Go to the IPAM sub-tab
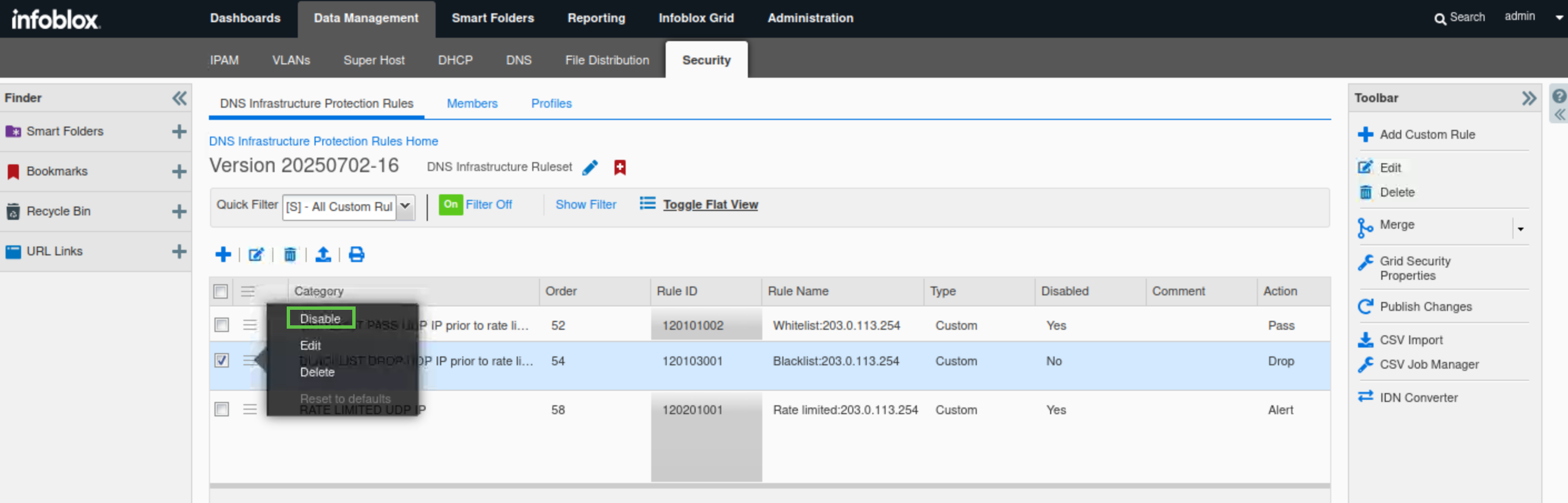 click(224, 60)
